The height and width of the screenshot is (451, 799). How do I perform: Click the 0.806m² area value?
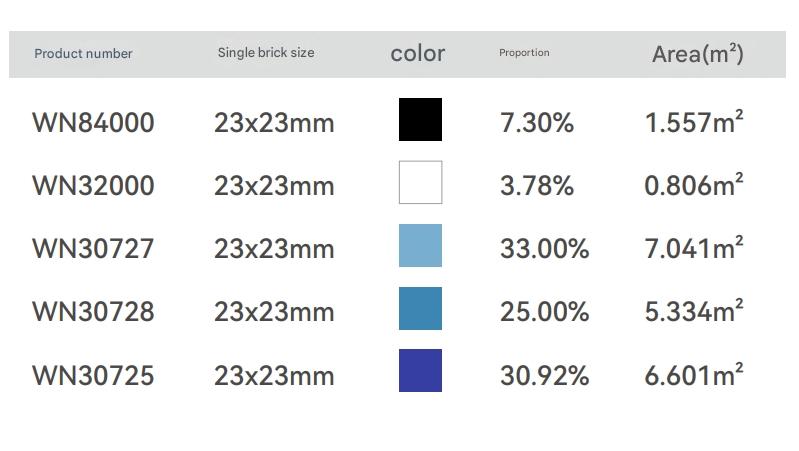click(x=693, y=185)
